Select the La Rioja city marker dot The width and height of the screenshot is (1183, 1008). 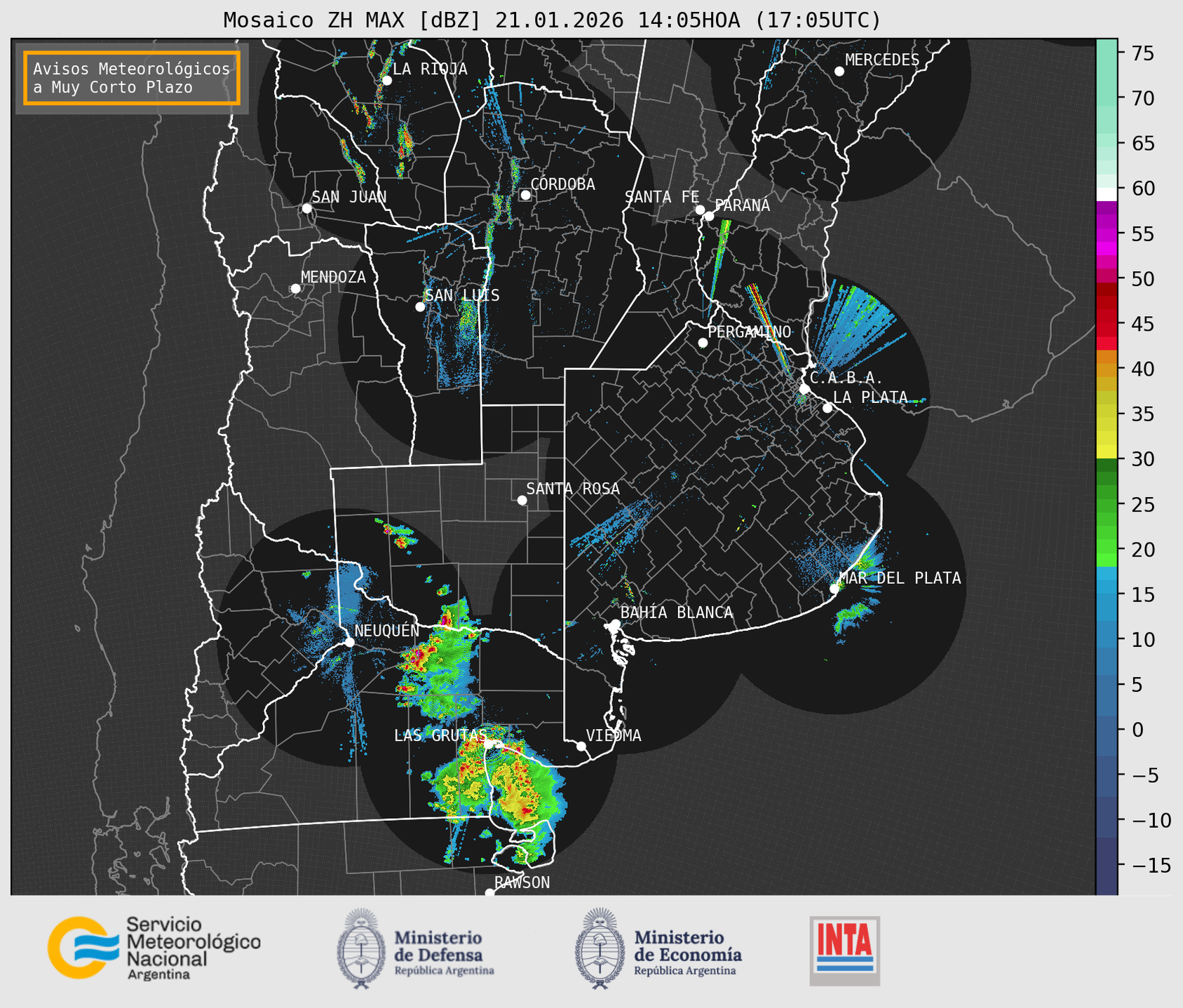386,81
